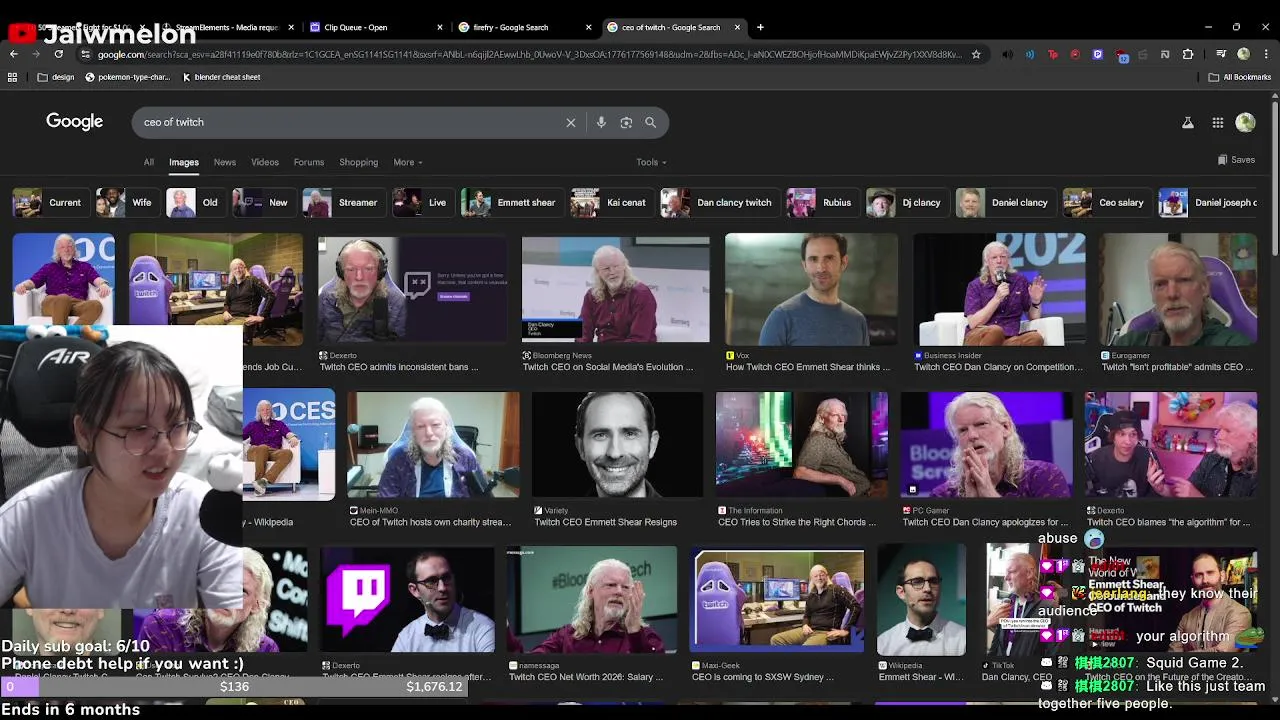Viewport: 1280px width, 720px height.
Task: Open the Chrome three-dot menu
Action: [1265, 54]
